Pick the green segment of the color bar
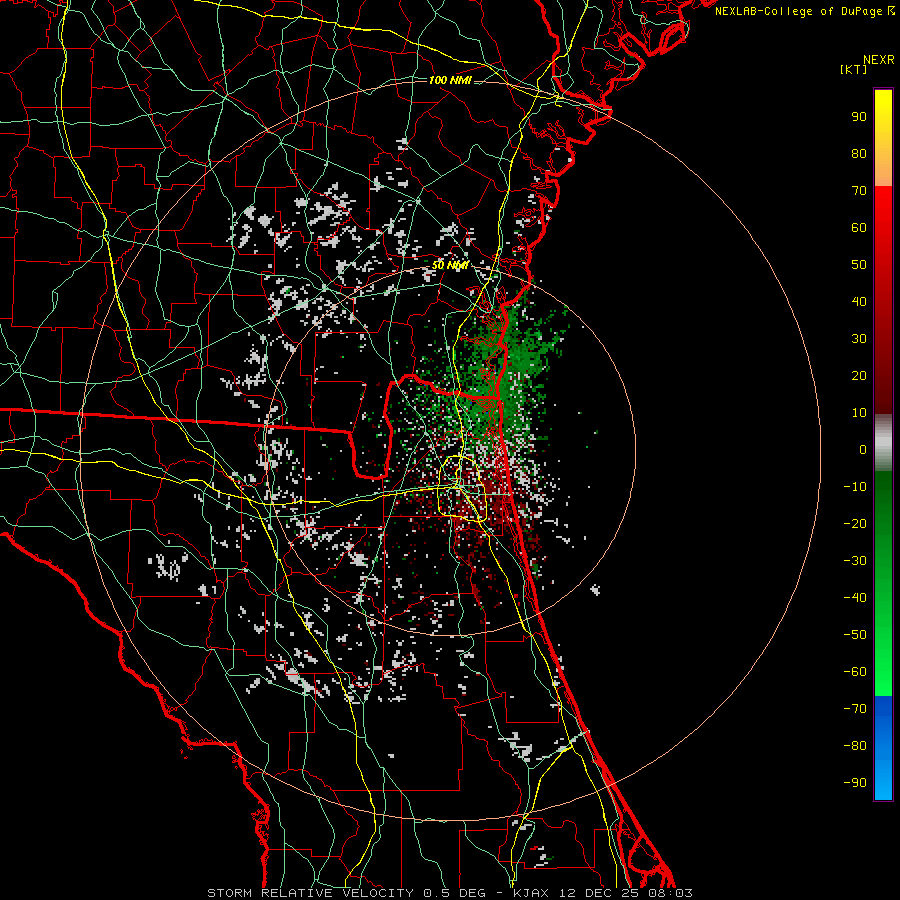 (x=883, y=583)
